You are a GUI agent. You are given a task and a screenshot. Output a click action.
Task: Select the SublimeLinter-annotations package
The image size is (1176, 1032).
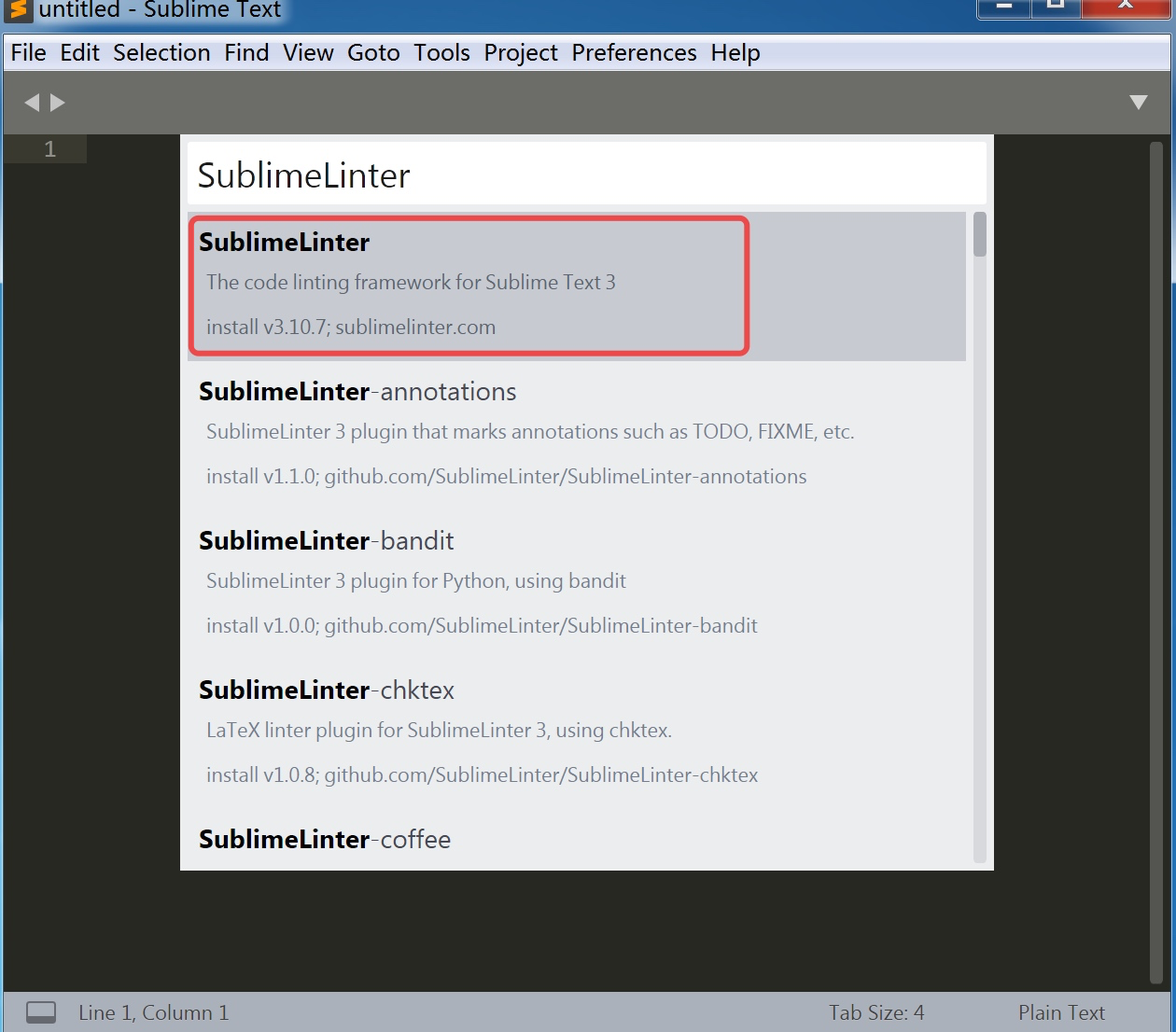pyautogui.click(x=577, y=436)
